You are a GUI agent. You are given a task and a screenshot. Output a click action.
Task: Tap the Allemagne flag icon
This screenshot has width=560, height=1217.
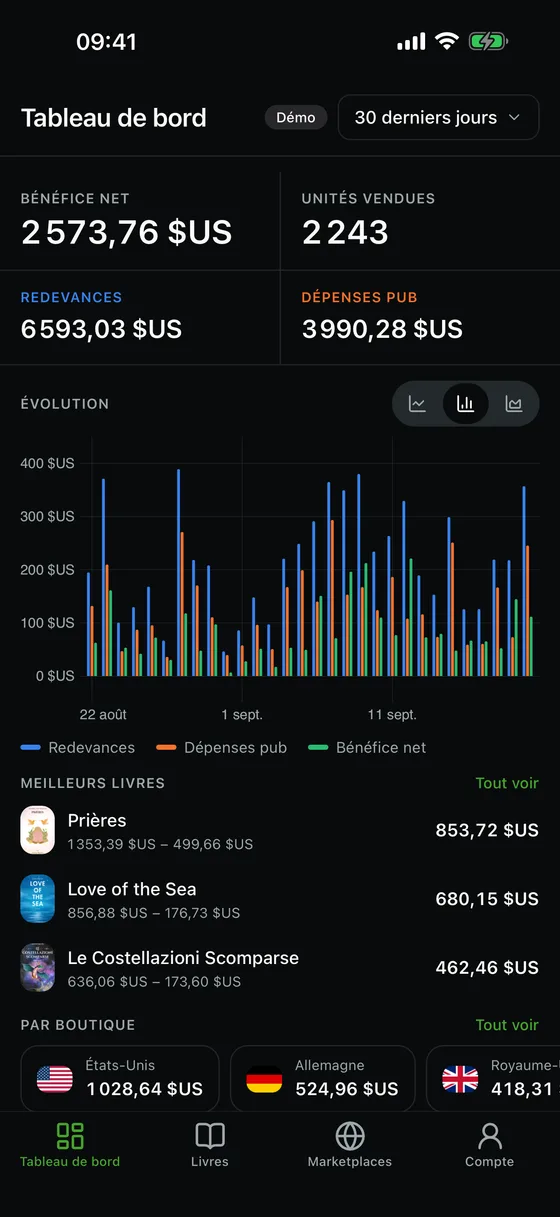click(x=264, y=1079)
